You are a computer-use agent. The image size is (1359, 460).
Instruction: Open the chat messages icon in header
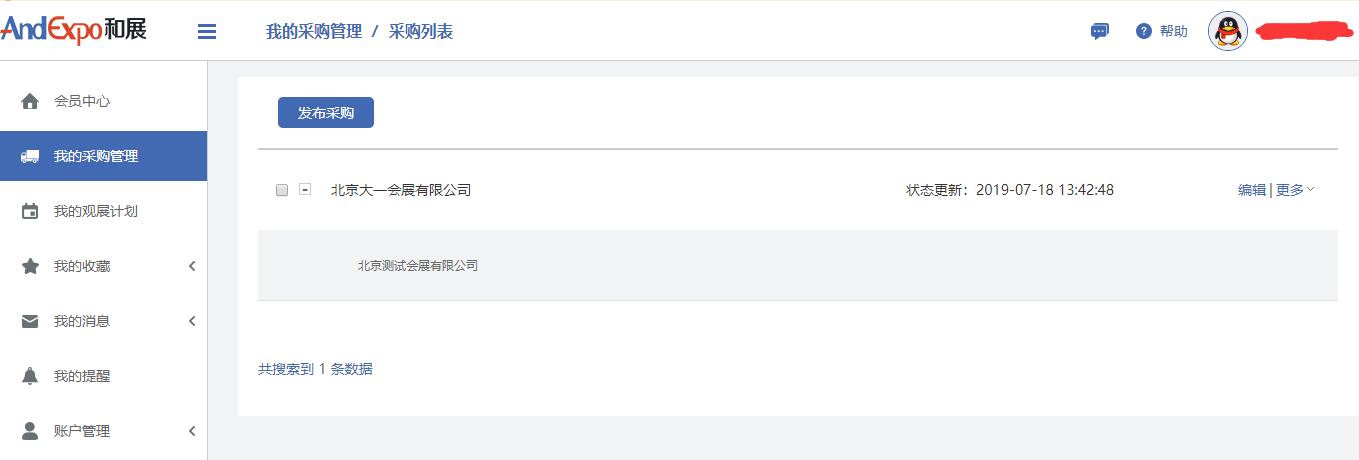pyautogui.click(x=1099, y=31)
